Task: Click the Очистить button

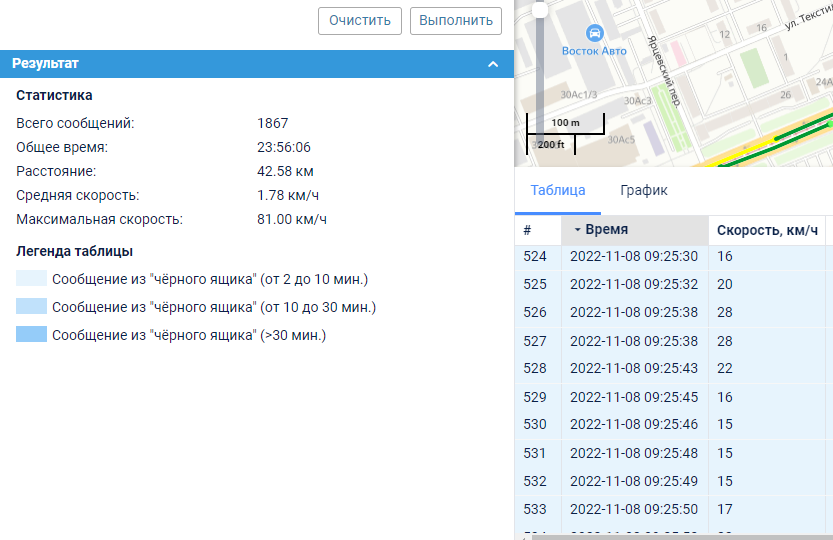Action: tap(360, 20)
